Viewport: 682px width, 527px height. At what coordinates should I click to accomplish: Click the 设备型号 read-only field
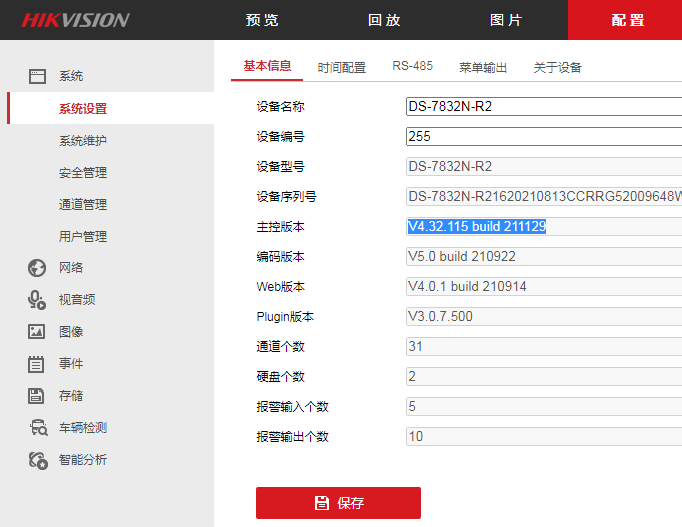click(x=544, y=167)
